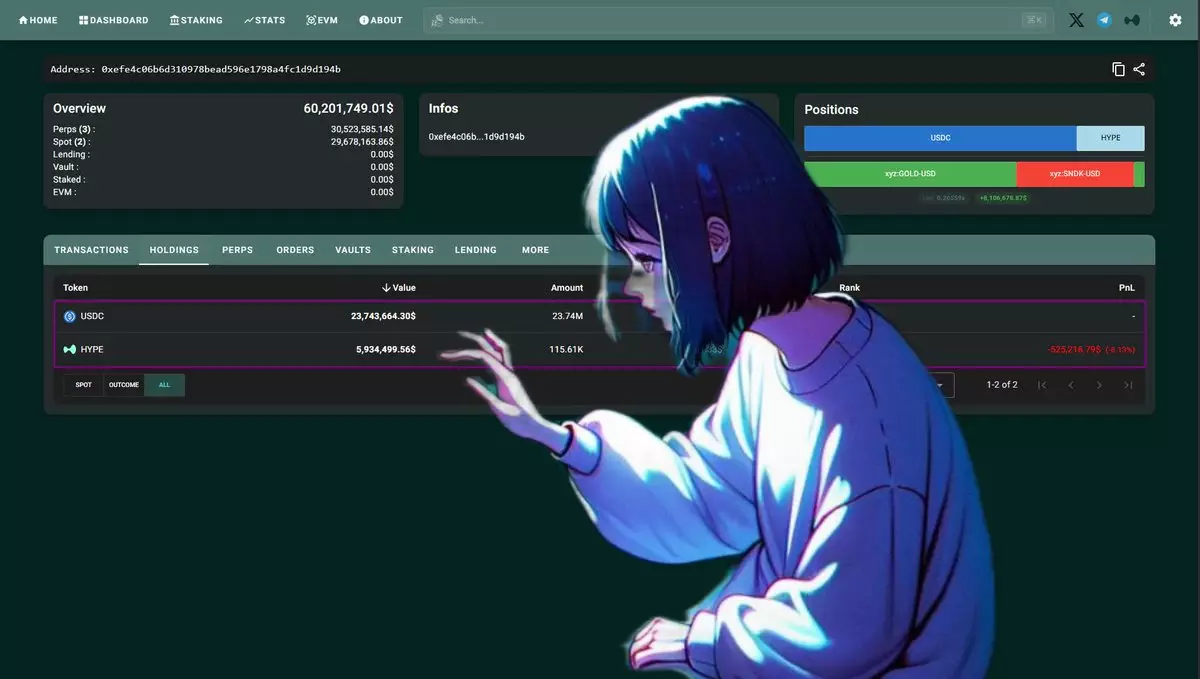Viewport: 1200px width, 679px height.
Task: Click Spot value 29,678,163.86$
Action: click(x=362, y=142)
